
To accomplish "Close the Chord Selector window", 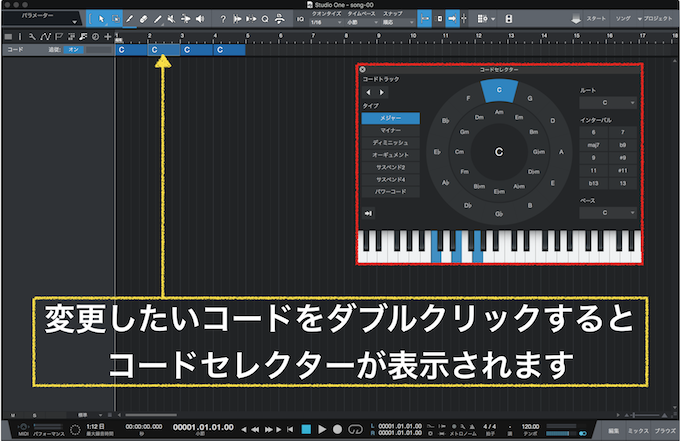I will click(x=363, y=69).
